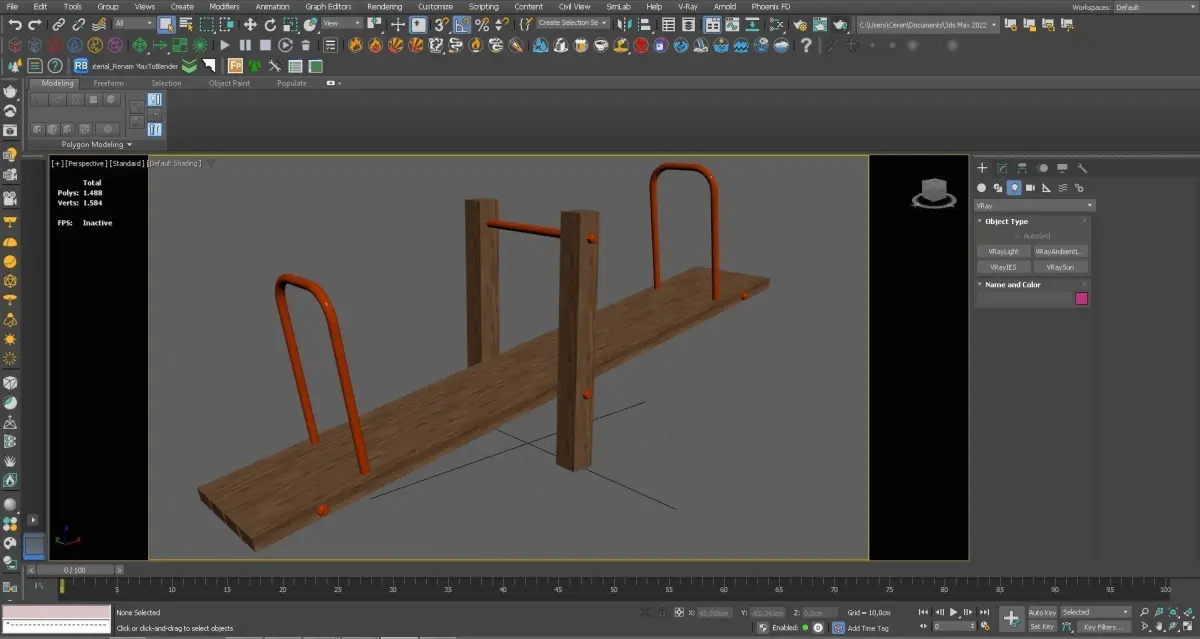
Task: Select the Rotate tool in the toolbar
Action: point(271,24)
